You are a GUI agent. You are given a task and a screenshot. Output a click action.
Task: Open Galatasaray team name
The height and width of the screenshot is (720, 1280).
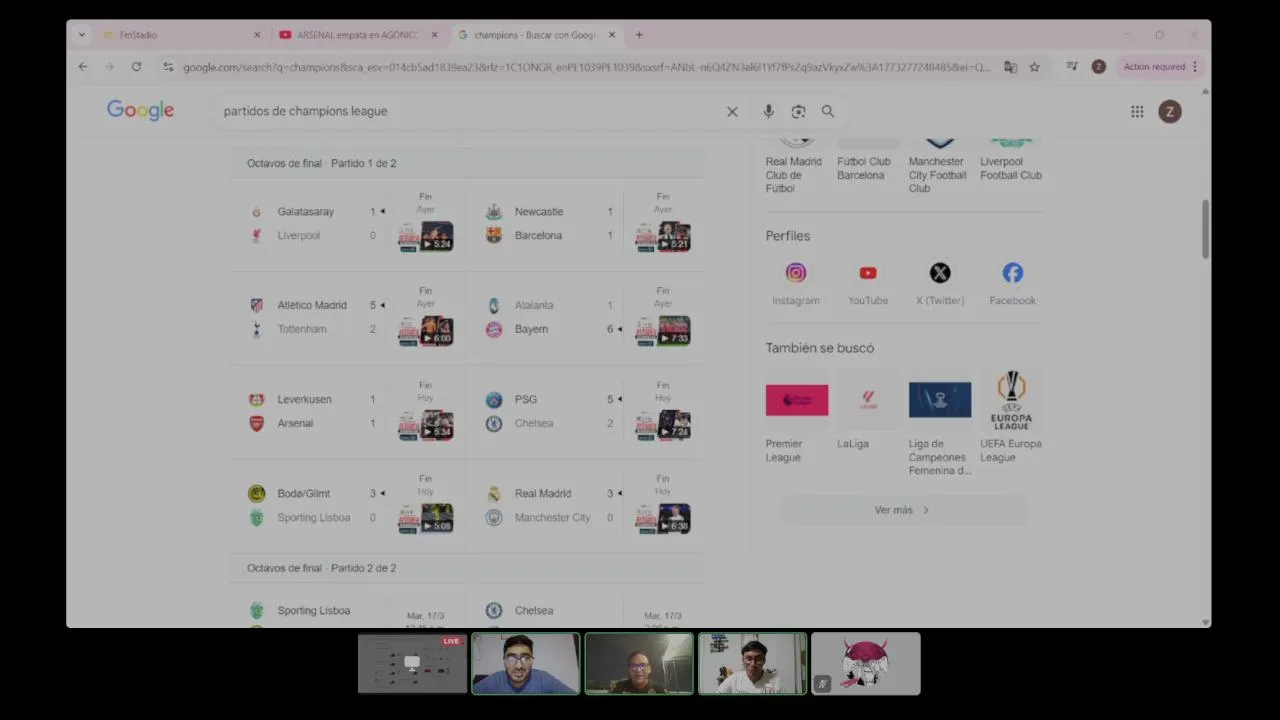pos(306,212)
